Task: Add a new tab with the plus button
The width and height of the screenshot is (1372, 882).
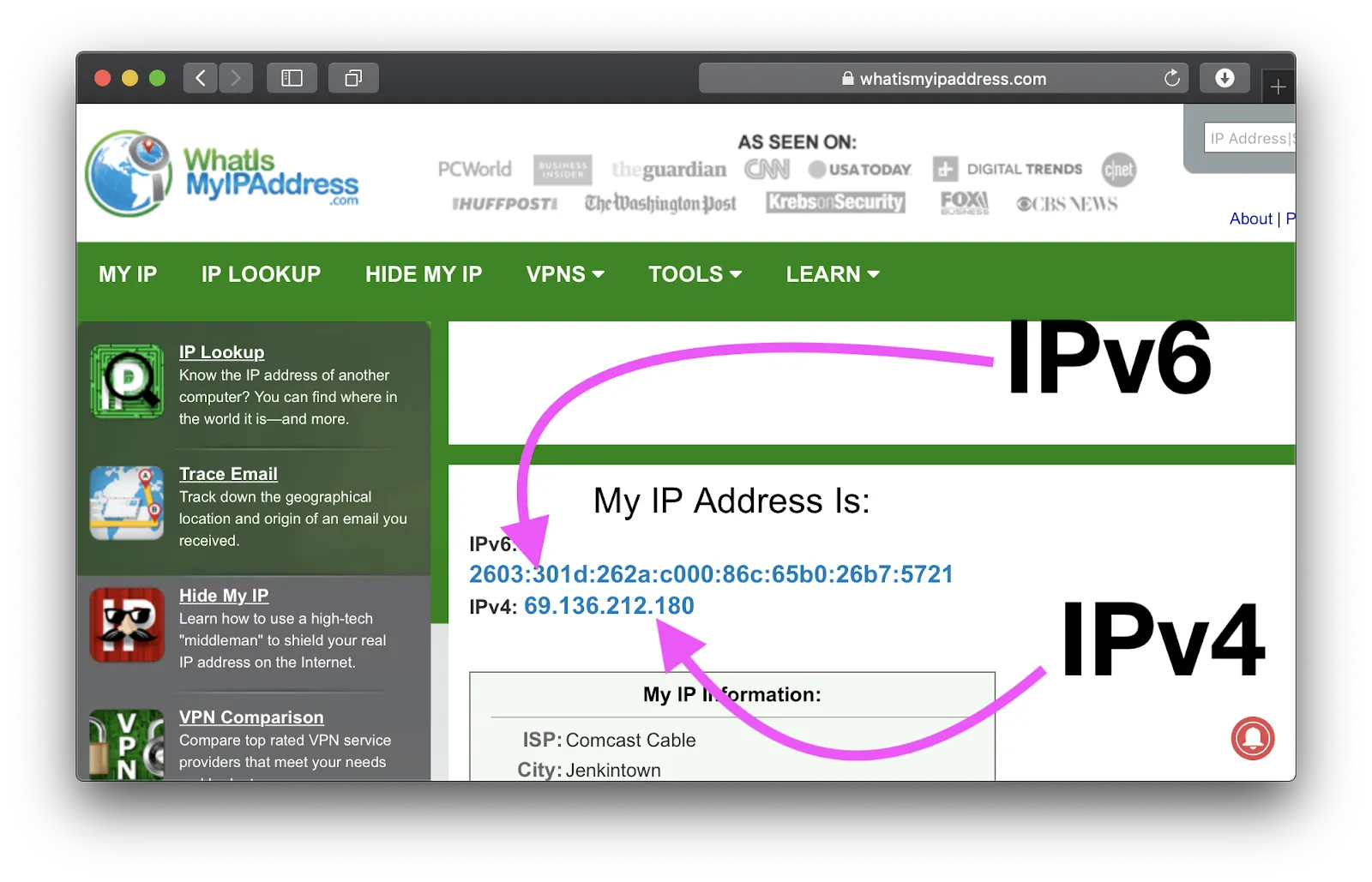Action: pos(1278,87)
